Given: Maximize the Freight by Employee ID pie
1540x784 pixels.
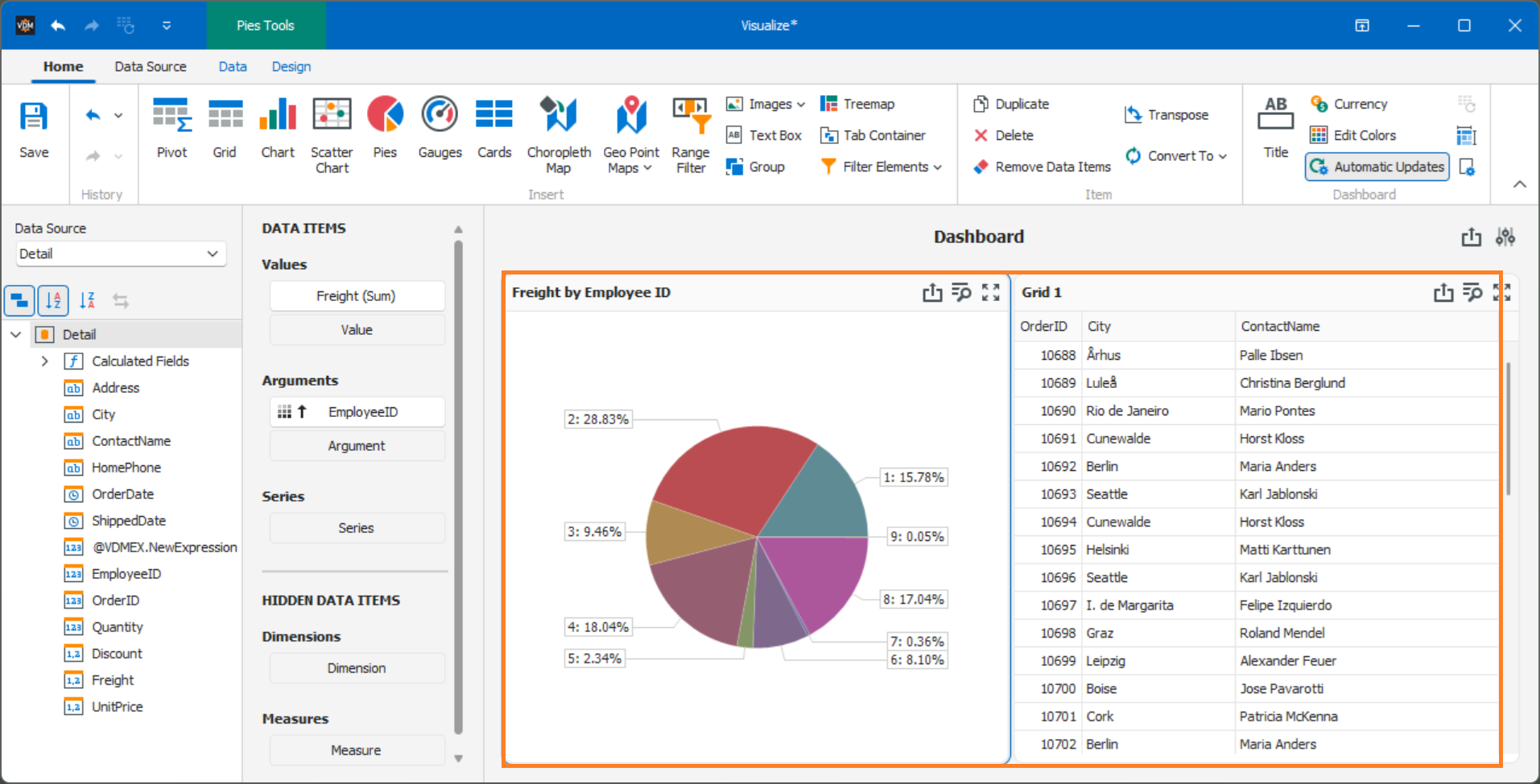Looking at the screenshot, I should point(990,292).
